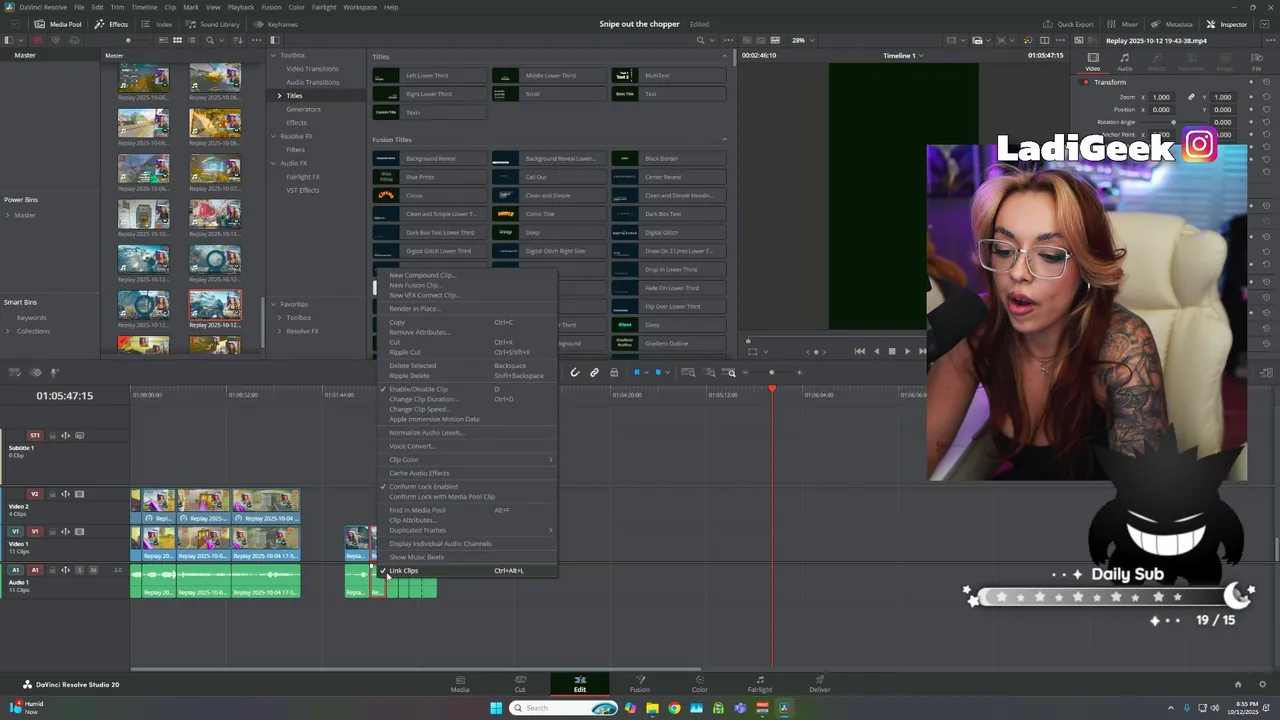Mute the Audio 1 track
The width and height of the screenshot is (1280, 720).
tap(93, 570)
